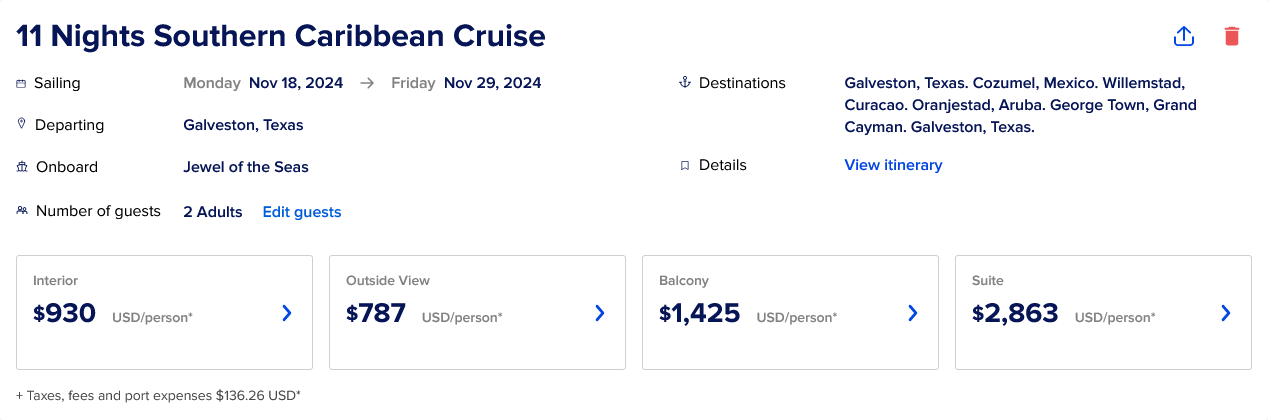Image resolution: width=1268 pixels, height=420 pixels.
Task: Click the calendar icon beside Sailing
Action: [x=21, y=84]
